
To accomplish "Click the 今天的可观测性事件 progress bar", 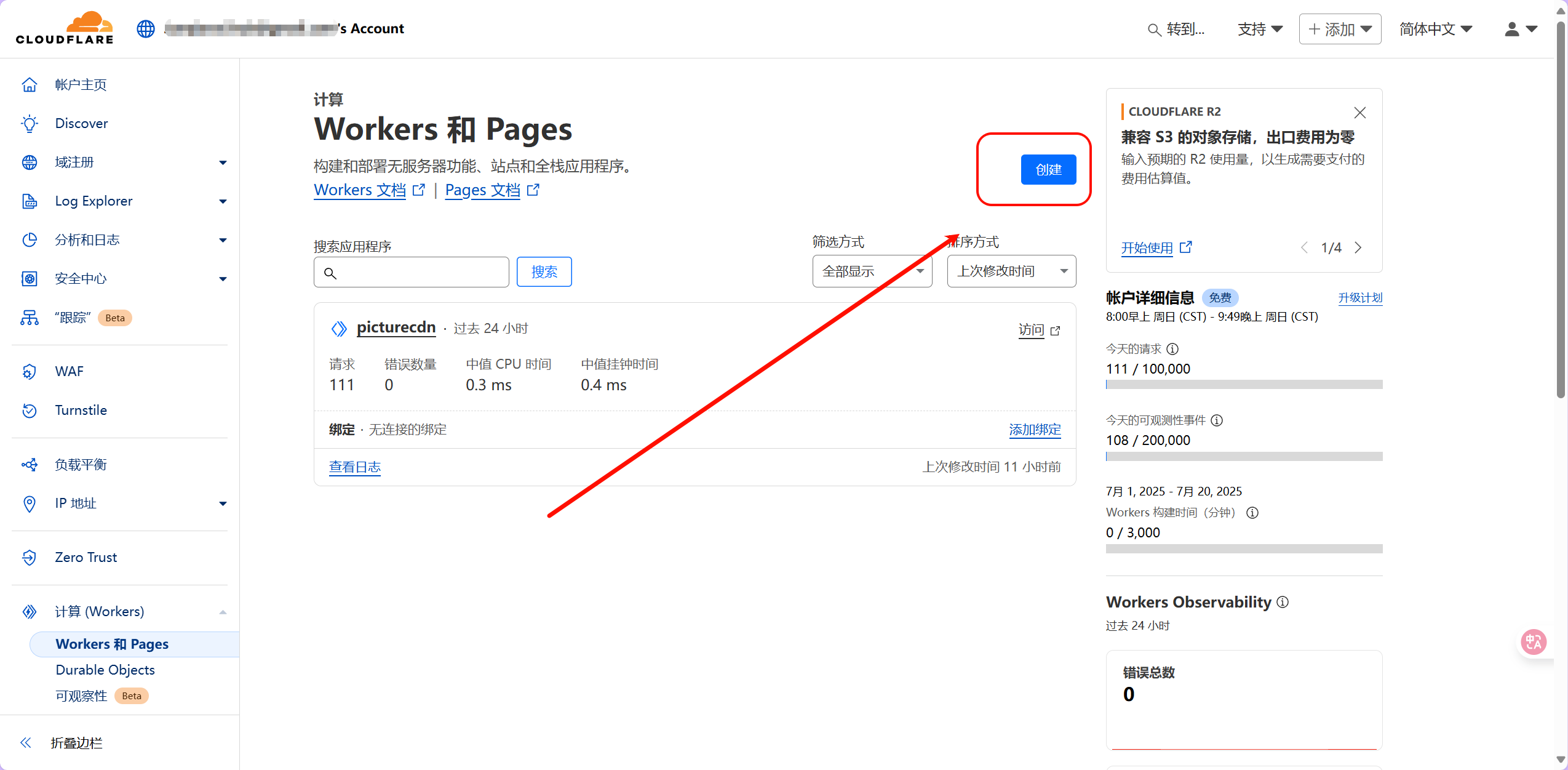I will click(x=1244, y=457).
